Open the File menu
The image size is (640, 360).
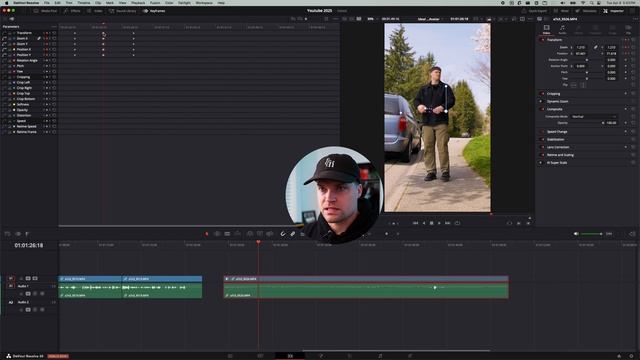pyautogui.click(x=47, y=3)
